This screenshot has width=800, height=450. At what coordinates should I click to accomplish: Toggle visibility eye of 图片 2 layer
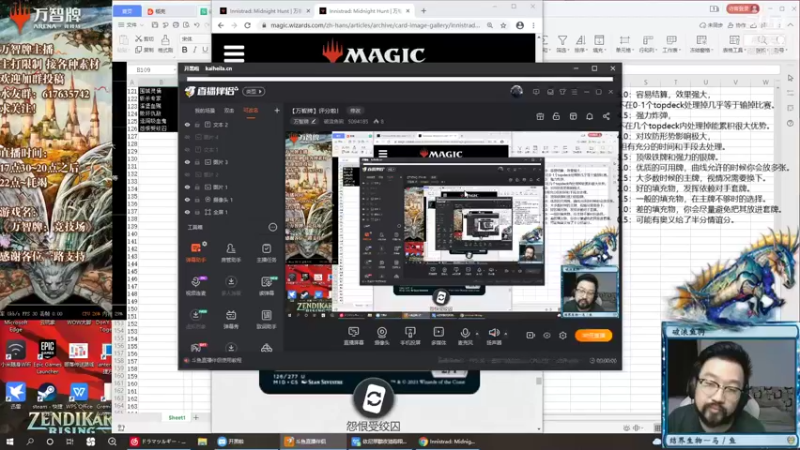click(187, 174)
